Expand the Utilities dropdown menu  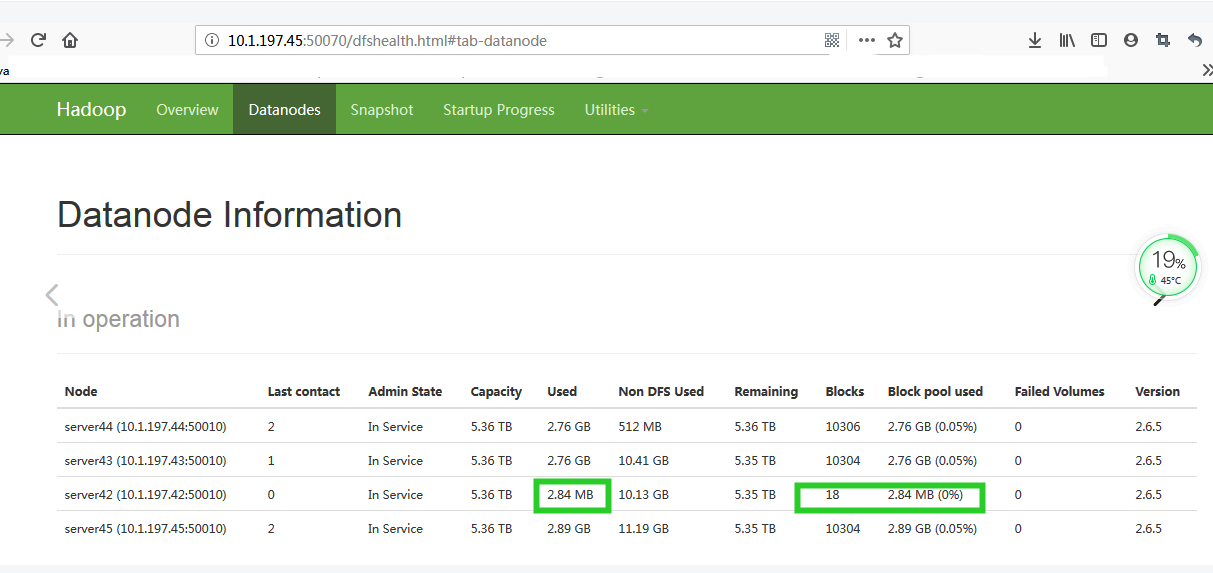coord(616,109)
